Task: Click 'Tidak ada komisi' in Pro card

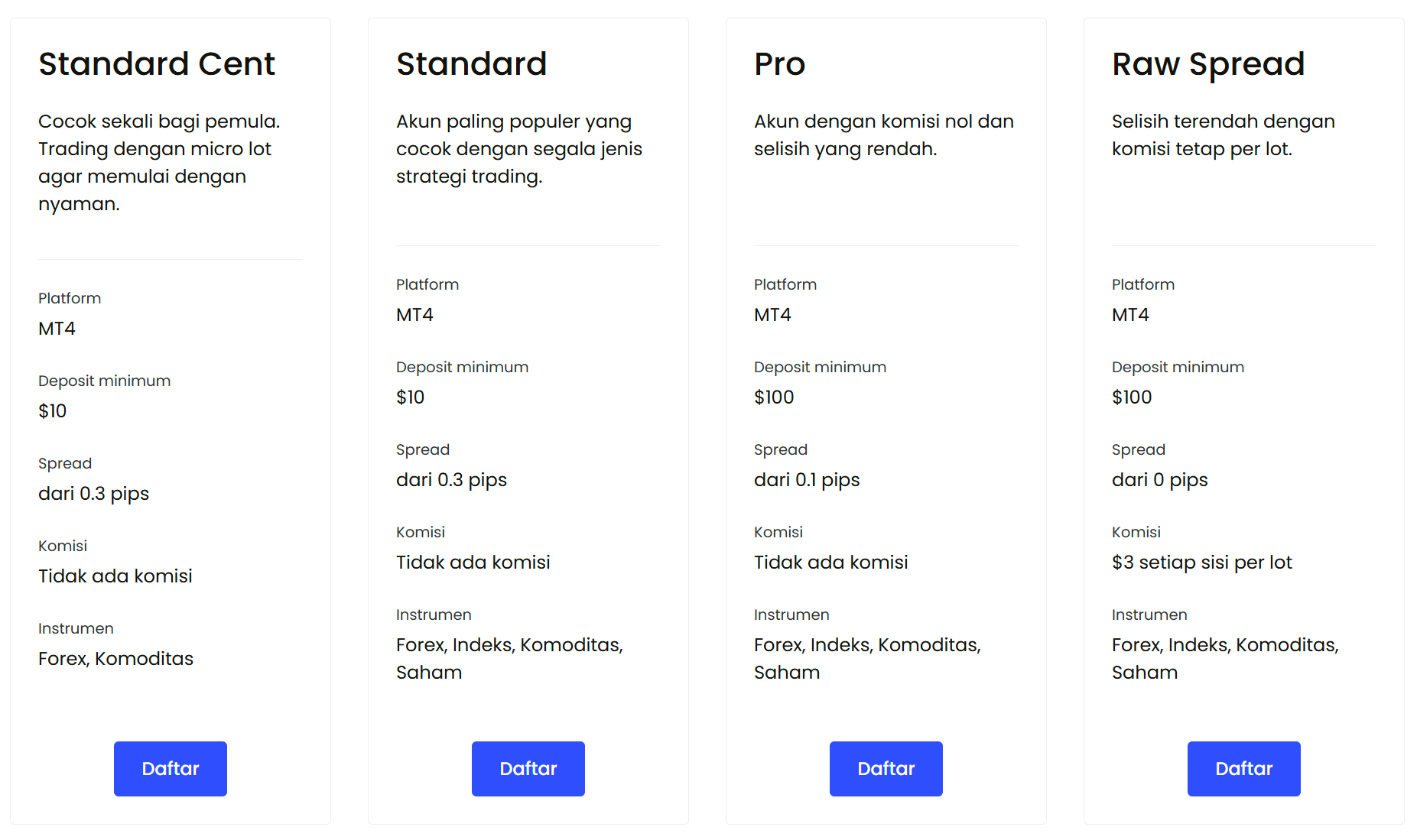Action: [831, 563]
